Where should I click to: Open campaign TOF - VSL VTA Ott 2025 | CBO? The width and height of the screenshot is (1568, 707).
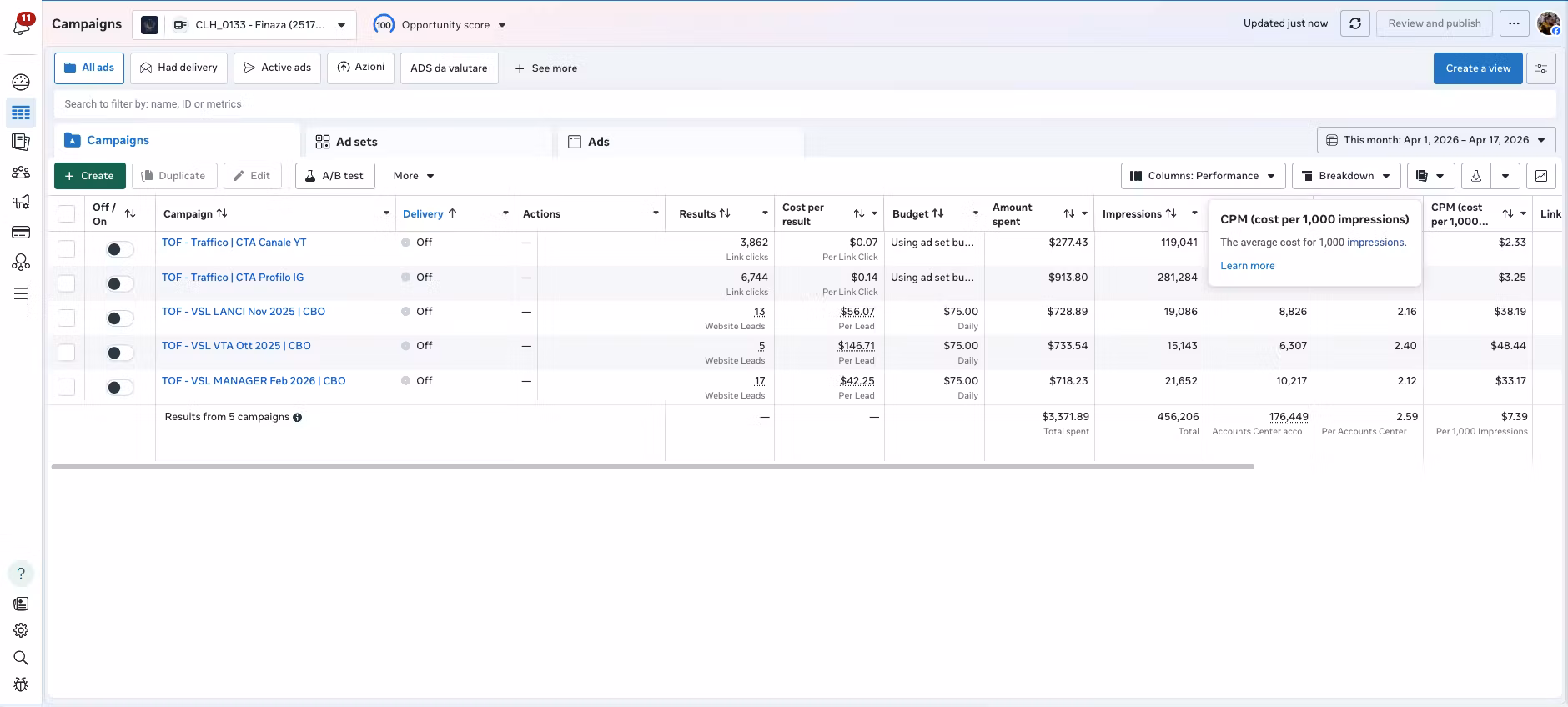[236, 346]
